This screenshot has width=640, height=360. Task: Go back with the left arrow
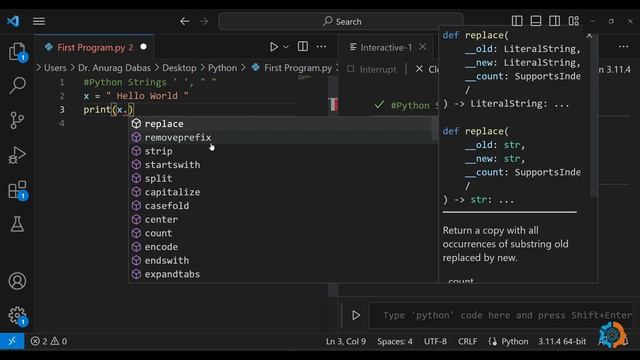[185, 21]
